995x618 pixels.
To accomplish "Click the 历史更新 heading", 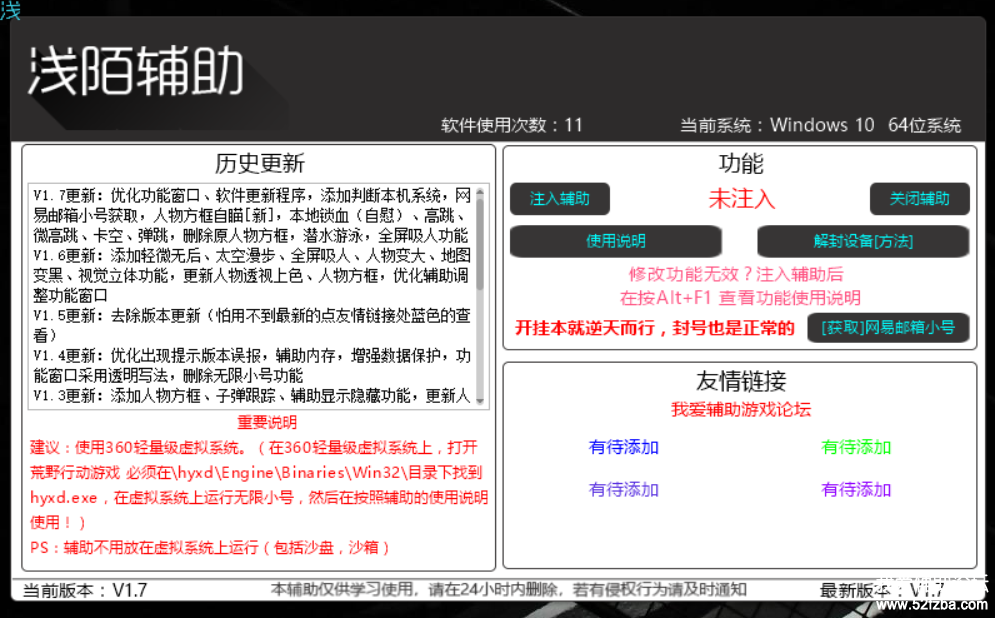I will (x=260, y=164).
